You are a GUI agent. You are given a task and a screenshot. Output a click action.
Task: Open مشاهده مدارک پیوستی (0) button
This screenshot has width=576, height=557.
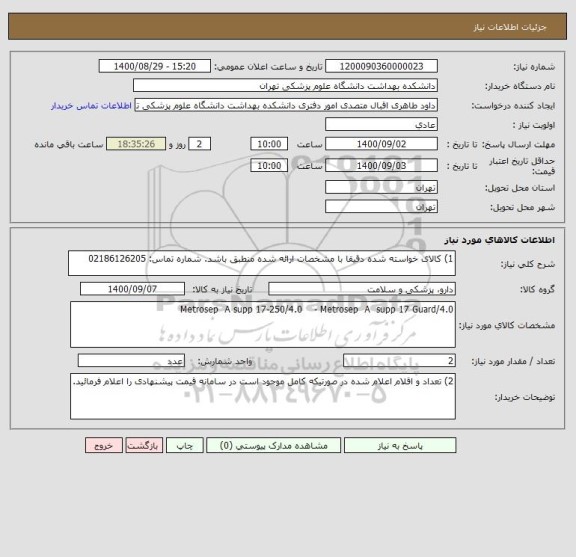274,445
